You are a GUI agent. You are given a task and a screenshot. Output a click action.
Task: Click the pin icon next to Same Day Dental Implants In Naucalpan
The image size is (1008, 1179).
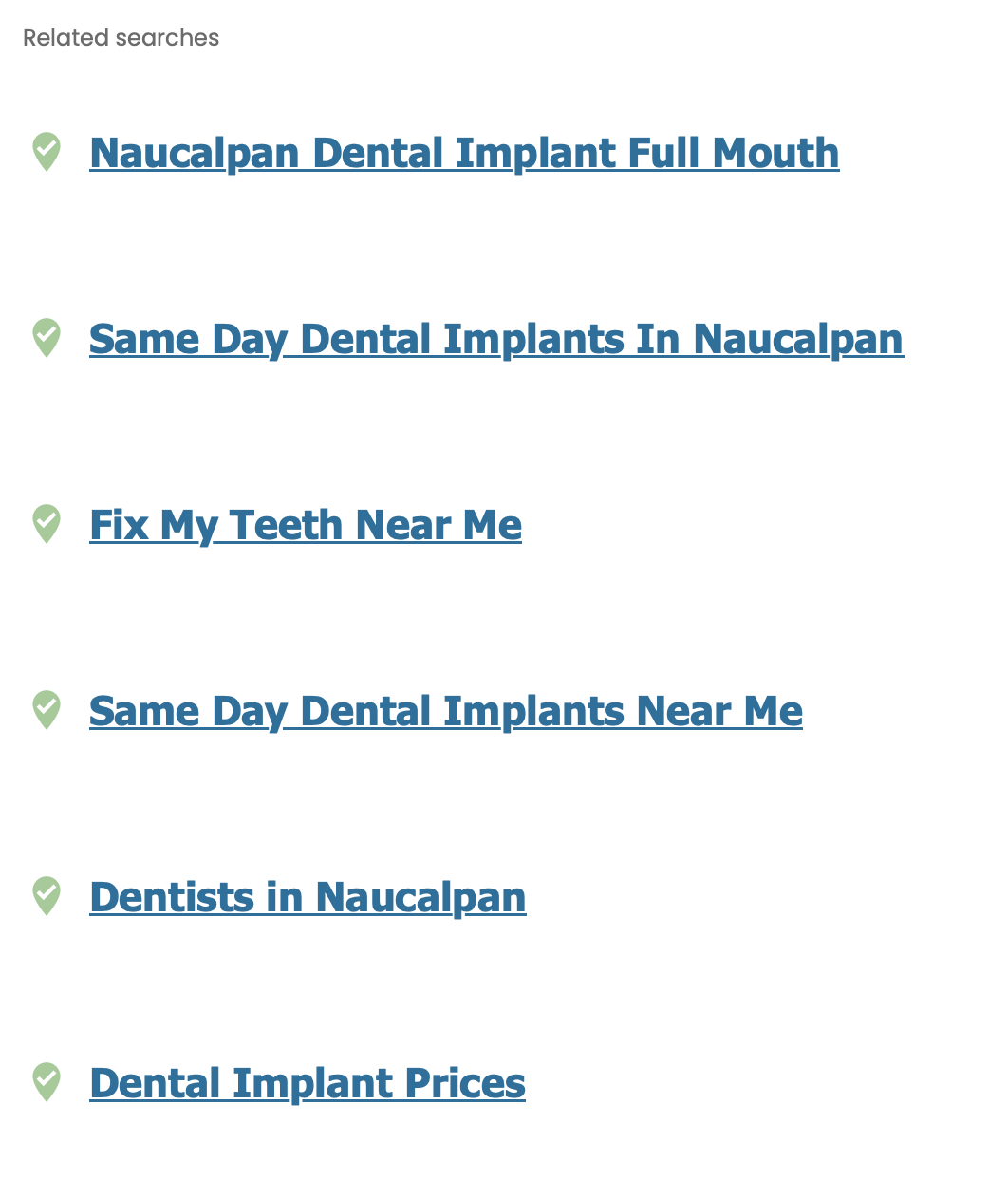47,337
